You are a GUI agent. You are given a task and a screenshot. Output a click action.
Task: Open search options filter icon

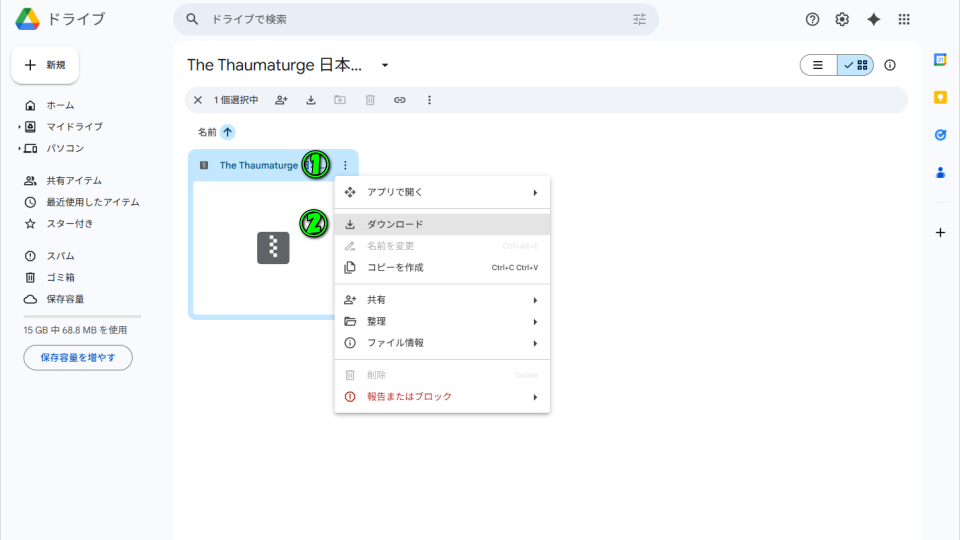click(639, 20)
